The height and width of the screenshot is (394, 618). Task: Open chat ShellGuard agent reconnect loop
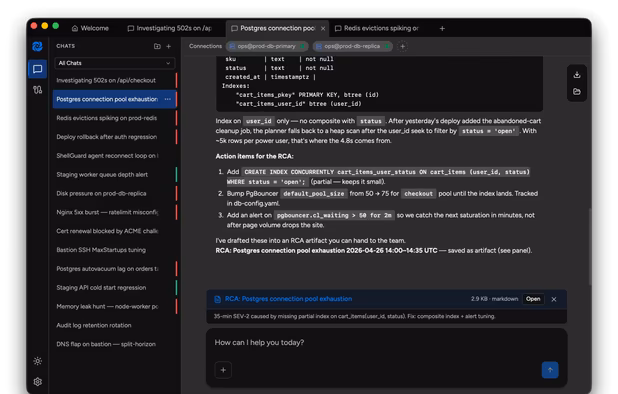coord(115,156)
